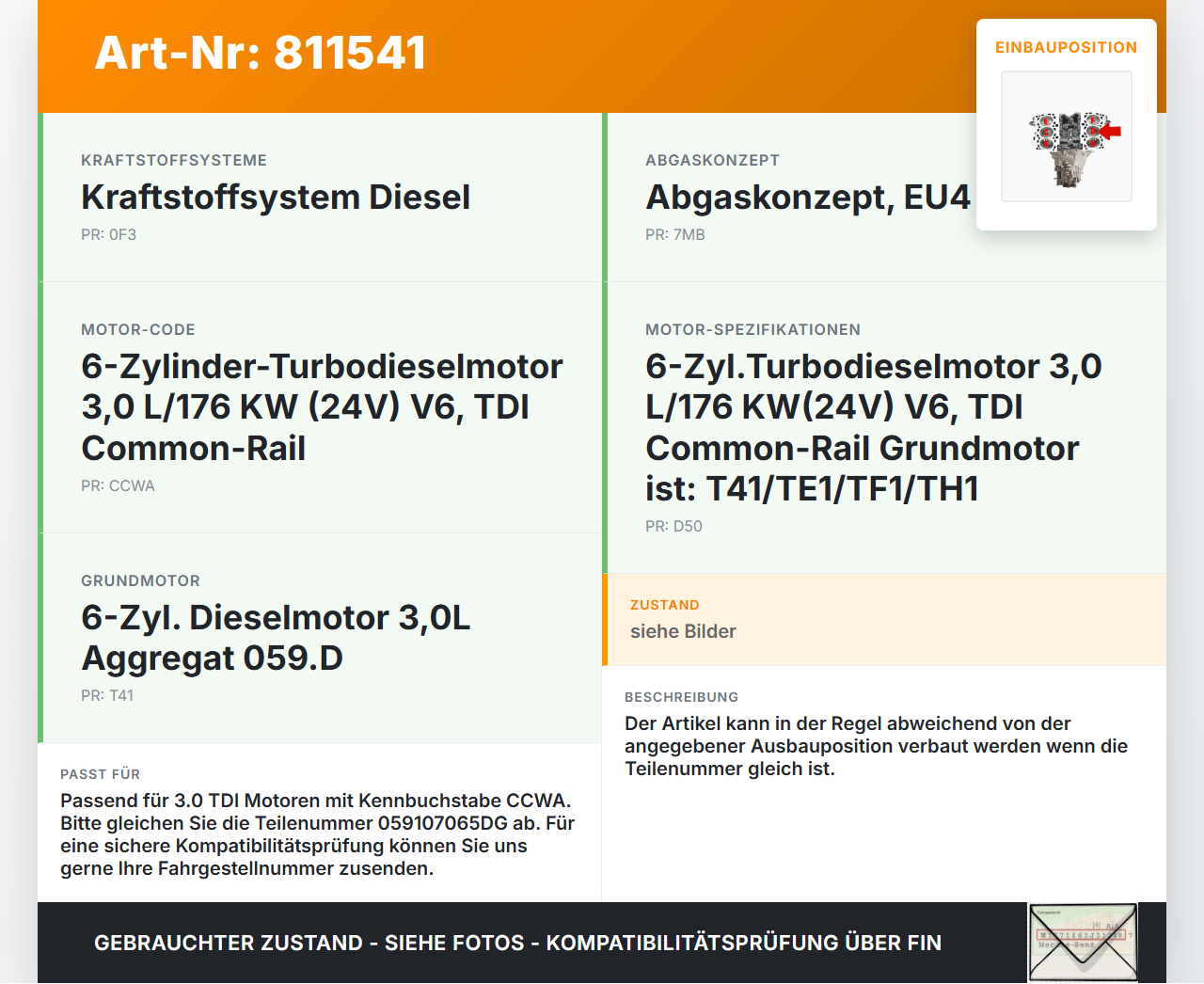Image resolution: width=1204 pixels, height=984 pixels.
Task: Click 'ZUSTAND' label
Action: point(665,605)
